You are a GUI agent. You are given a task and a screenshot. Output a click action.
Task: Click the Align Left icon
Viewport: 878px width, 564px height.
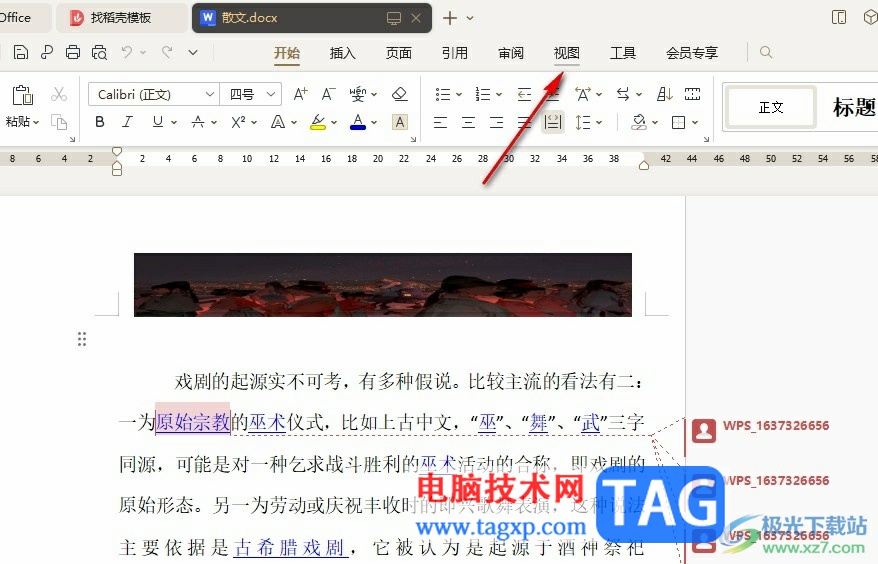441,122
